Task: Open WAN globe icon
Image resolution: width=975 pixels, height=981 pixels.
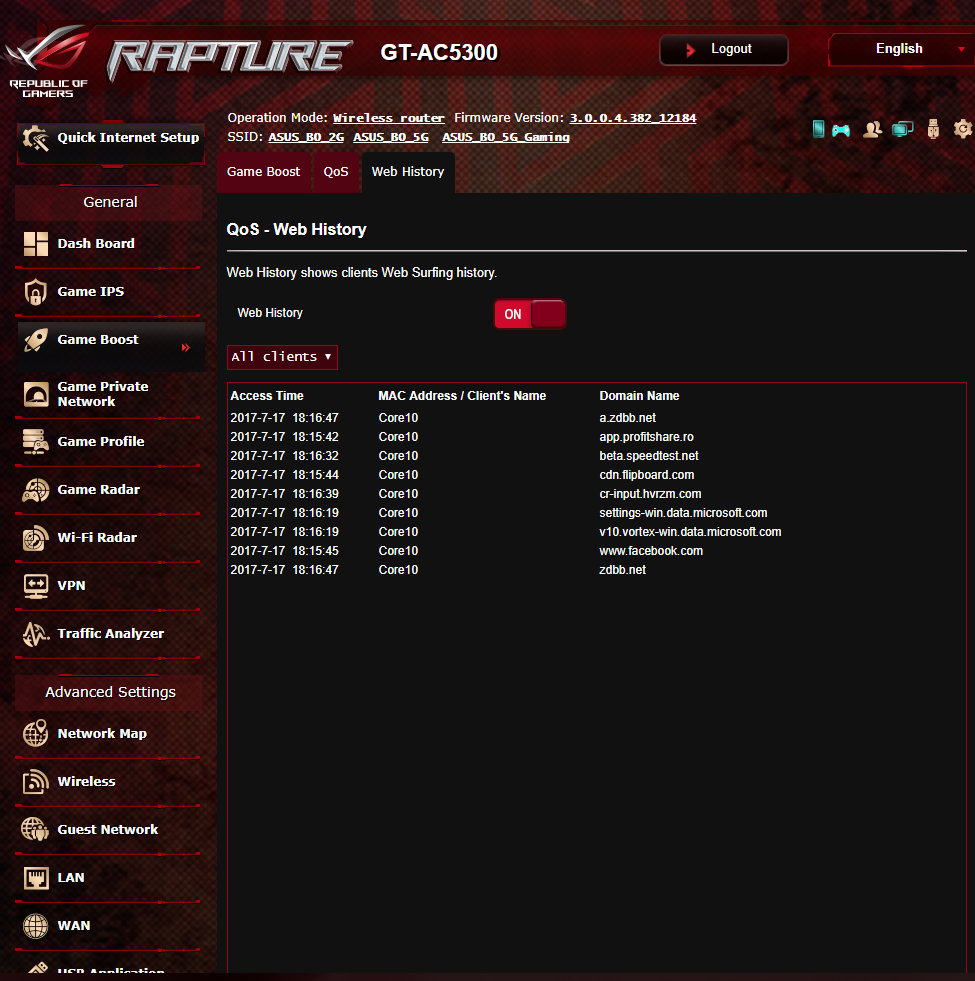Action: (36, 926)
